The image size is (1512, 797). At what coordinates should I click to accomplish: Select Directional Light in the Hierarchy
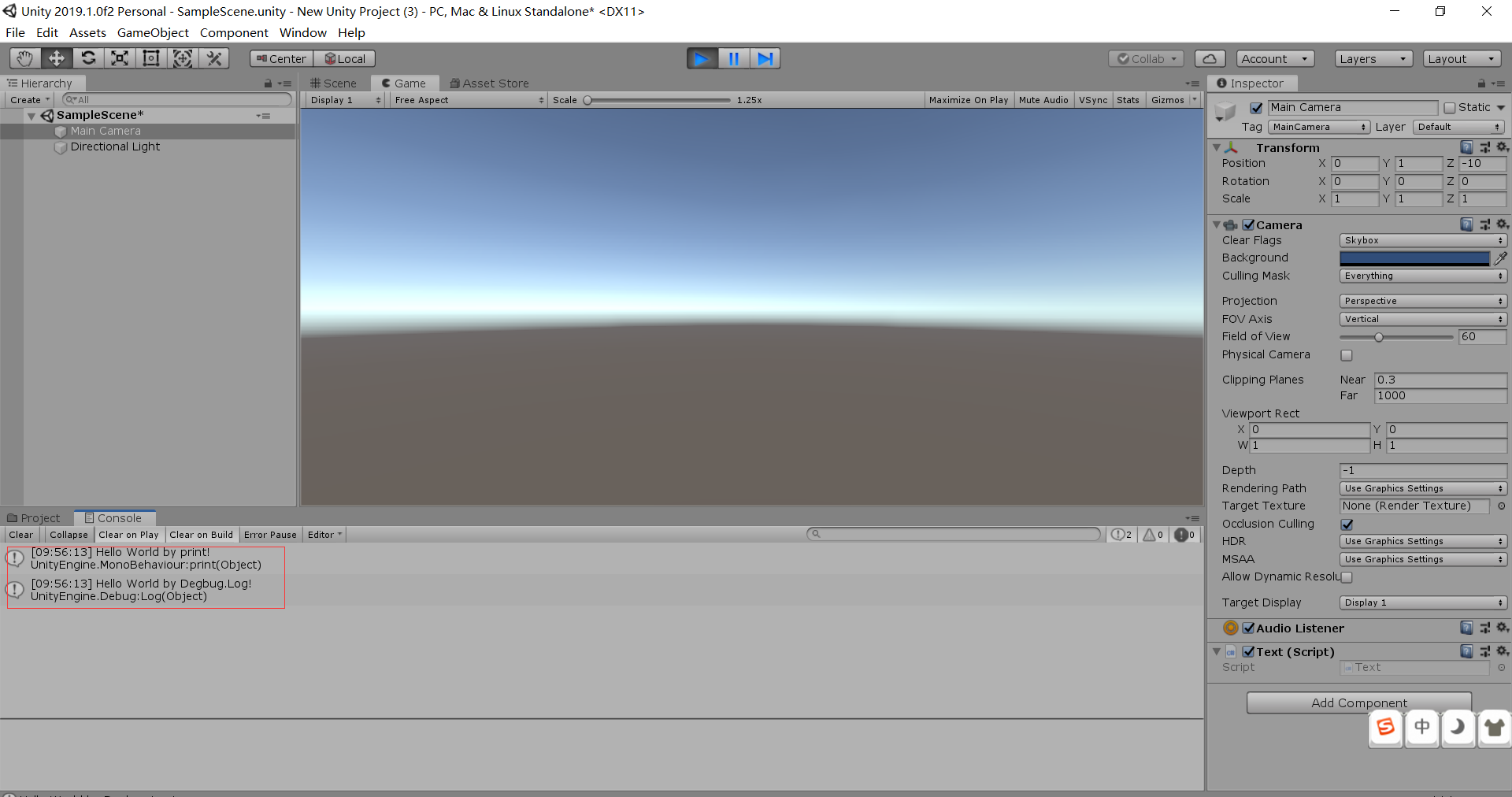pyautogui.click(x=116, y=146)
